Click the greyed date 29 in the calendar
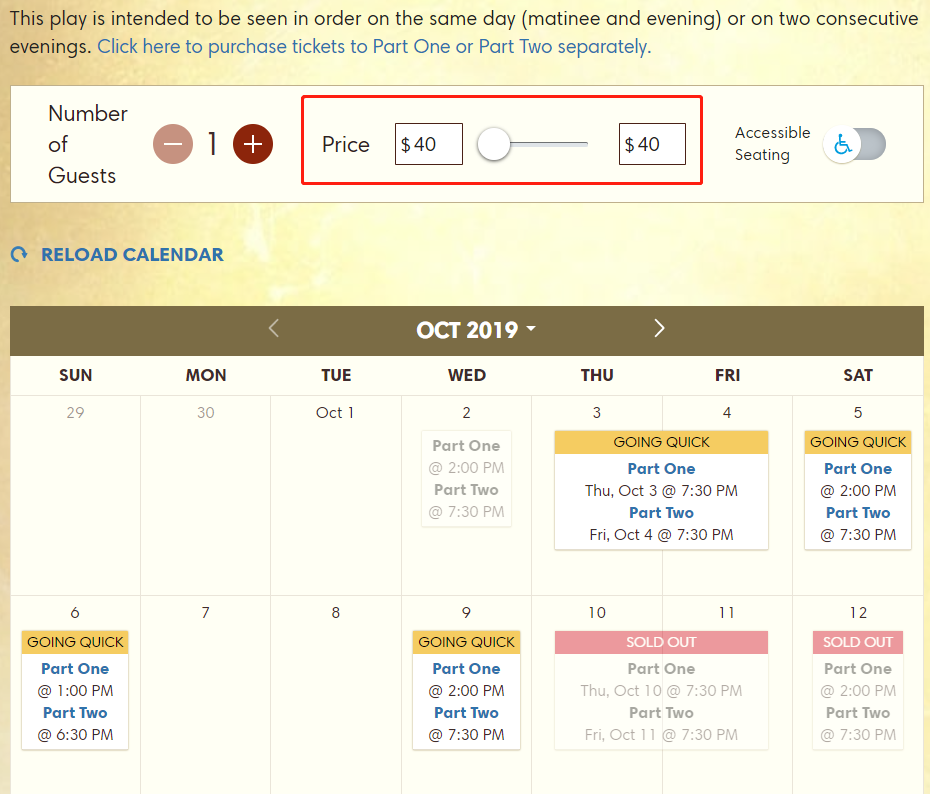 (75, 413)
